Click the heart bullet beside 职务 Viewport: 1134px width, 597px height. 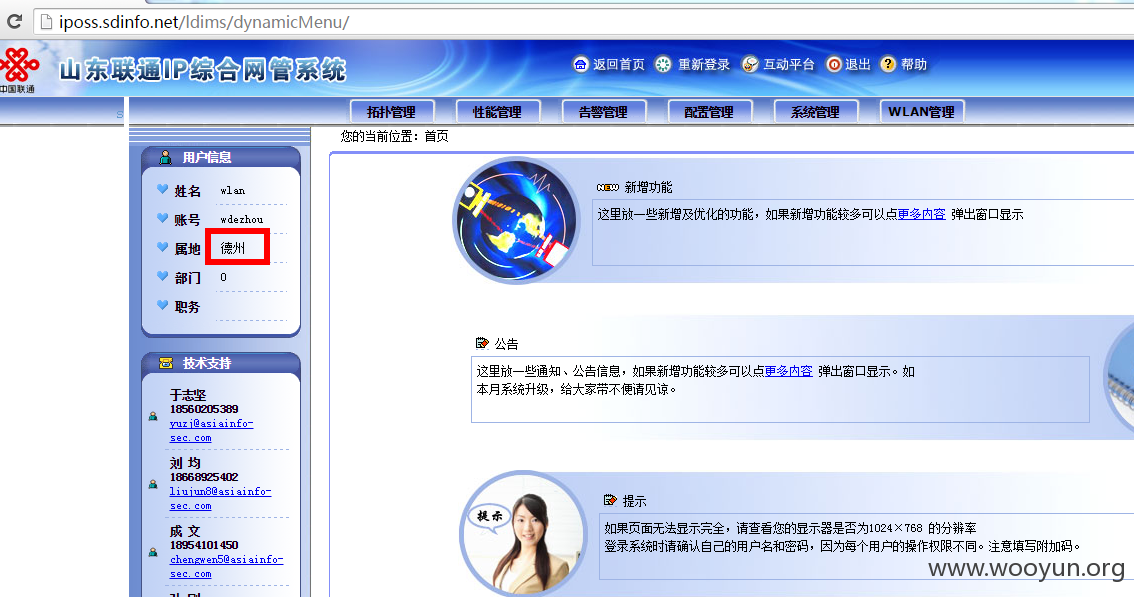point(163,305)
